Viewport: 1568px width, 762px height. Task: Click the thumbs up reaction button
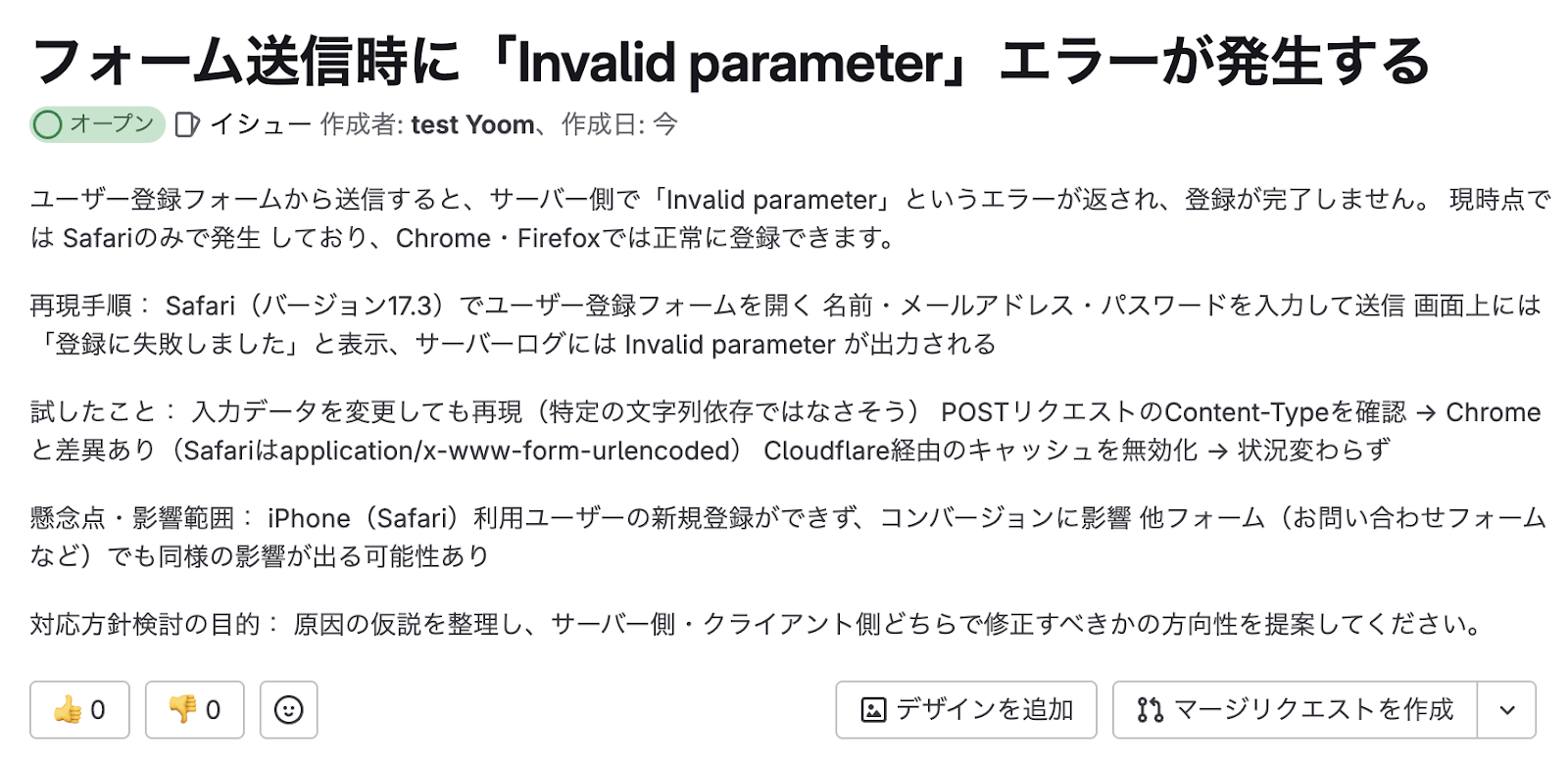click(x=79, y=709)
